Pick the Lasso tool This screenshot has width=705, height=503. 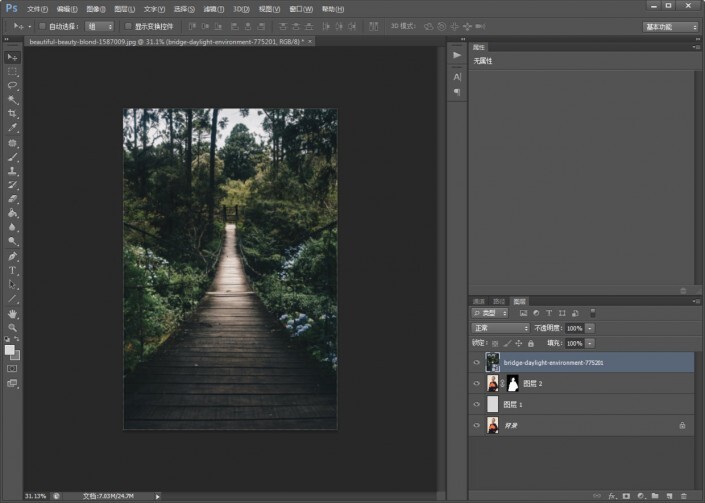click(13, 86)
